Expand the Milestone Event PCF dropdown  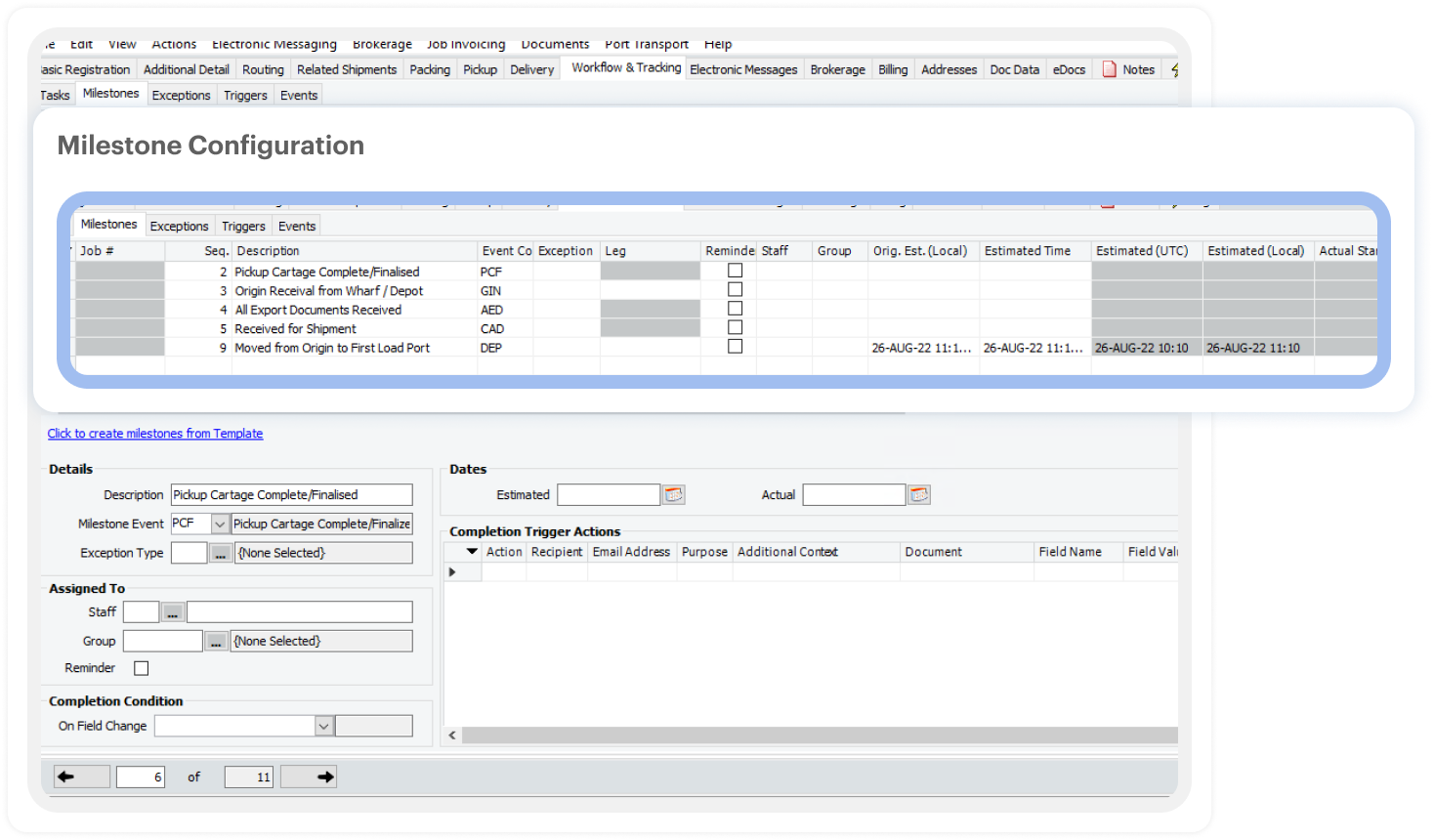(220, 525)
